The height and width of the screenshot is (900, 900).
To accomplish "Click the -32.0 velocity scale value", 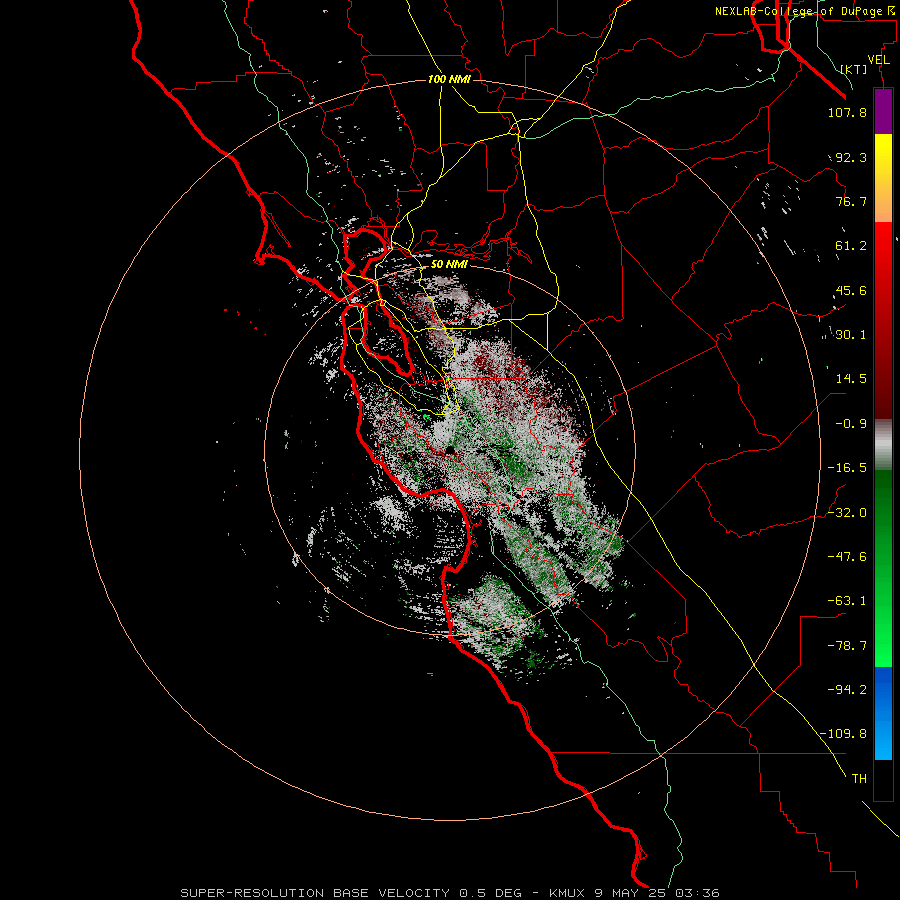I will tap(847, 513).
